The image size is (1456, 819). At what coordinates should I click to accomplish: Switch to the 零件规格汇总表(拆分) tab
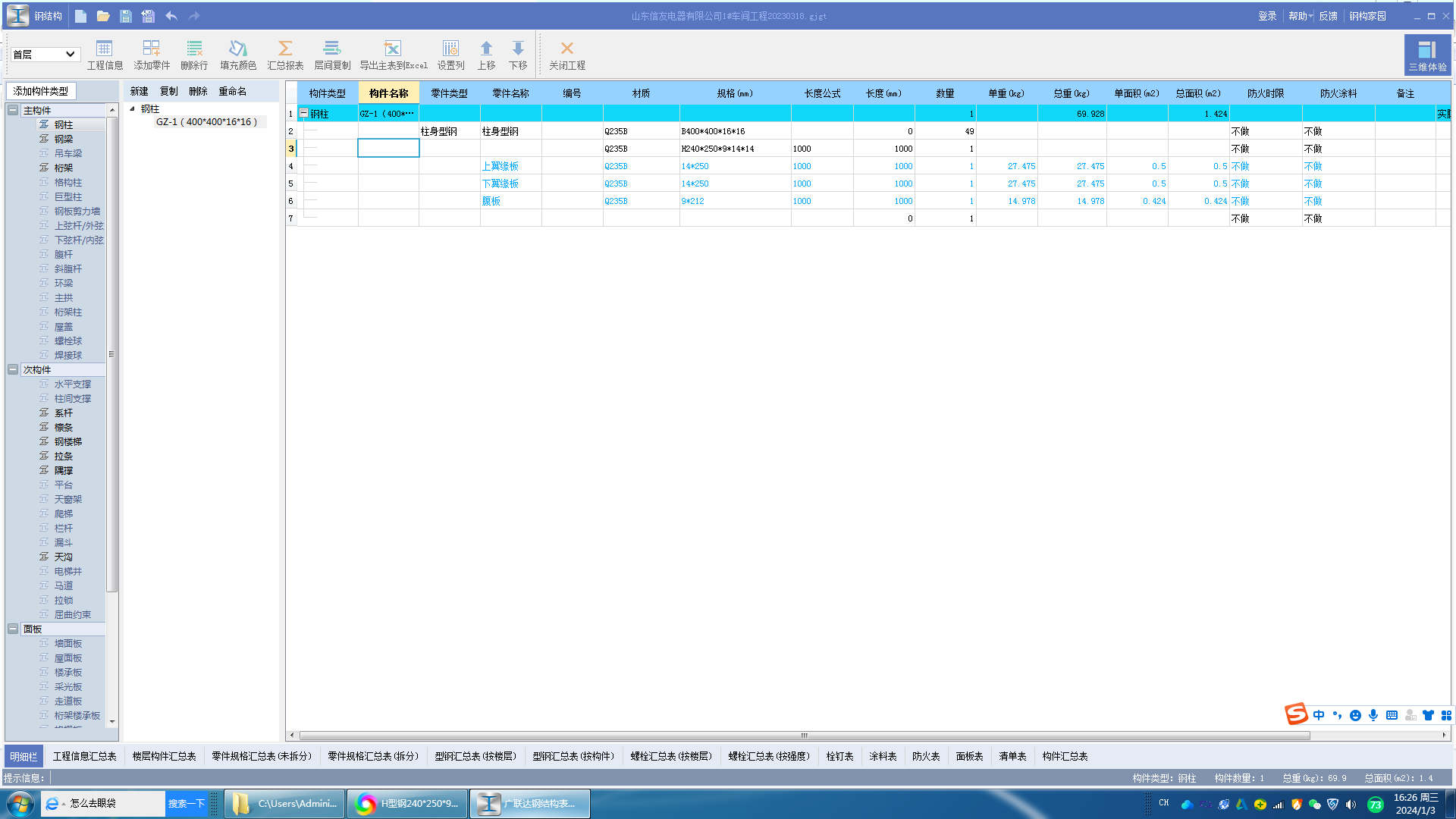373,757
